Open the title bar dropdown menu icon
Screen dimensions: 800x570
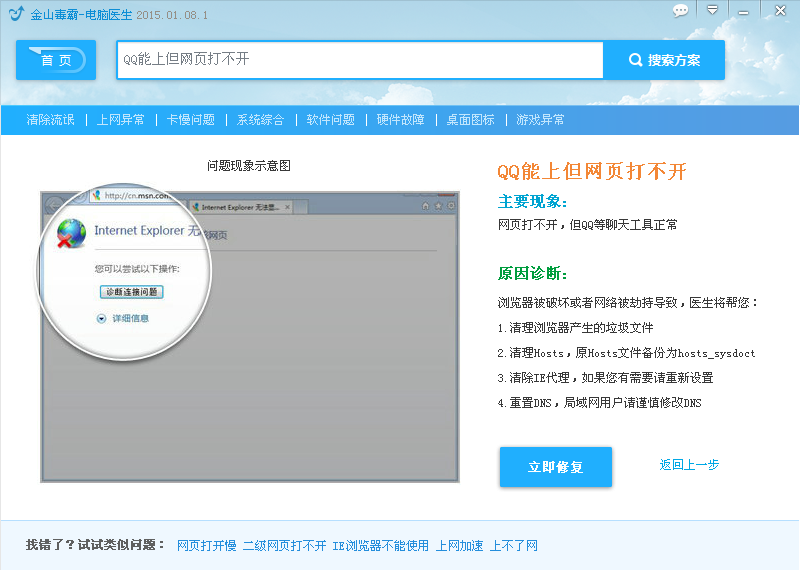(x=712, y=10)
